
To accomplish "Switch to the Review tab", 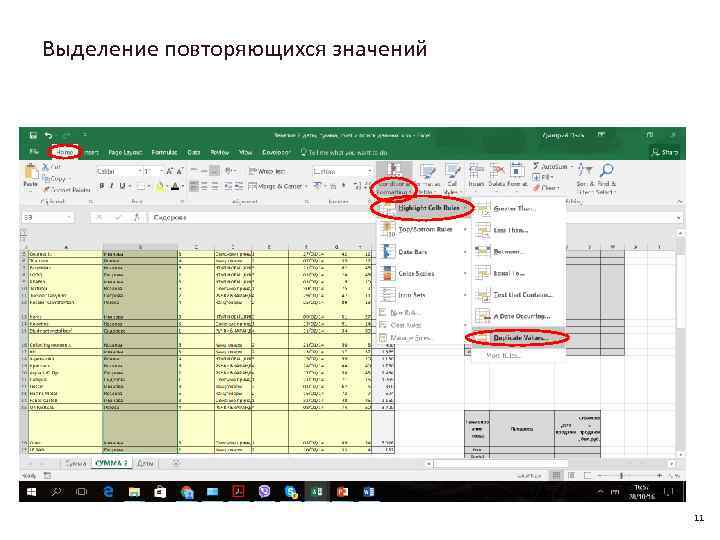I will point(219,152).
